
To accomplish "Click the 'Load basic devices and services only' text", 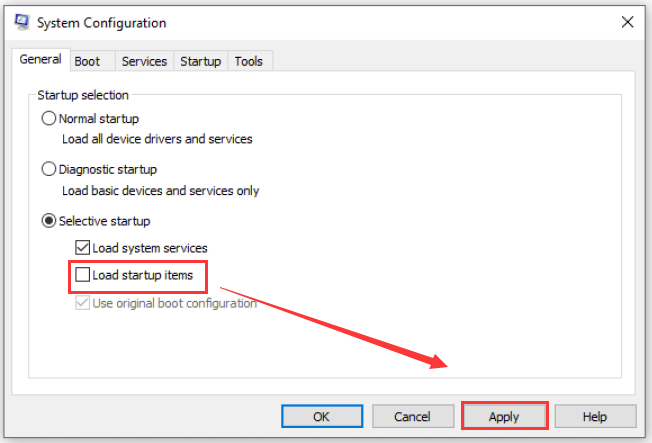I will click(x=161, y=191).
